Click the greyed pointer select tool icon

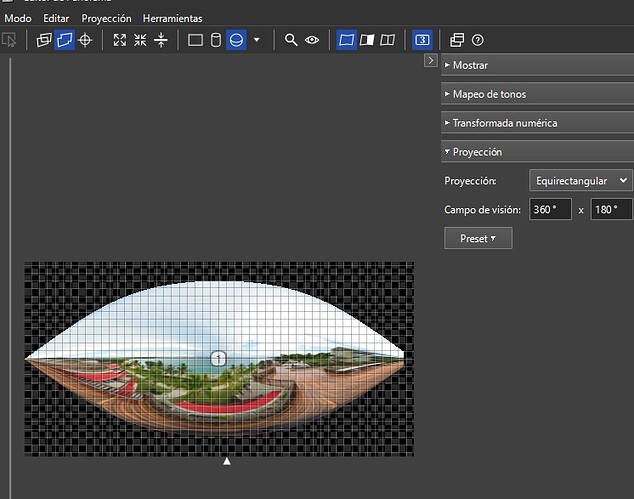[x=9, y=40]
